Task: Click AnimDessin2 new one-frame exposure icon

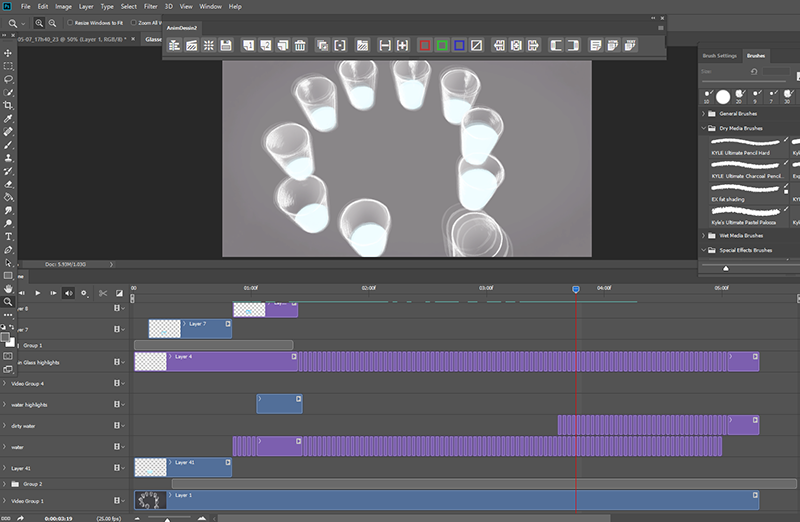Action: click(248, 45)
